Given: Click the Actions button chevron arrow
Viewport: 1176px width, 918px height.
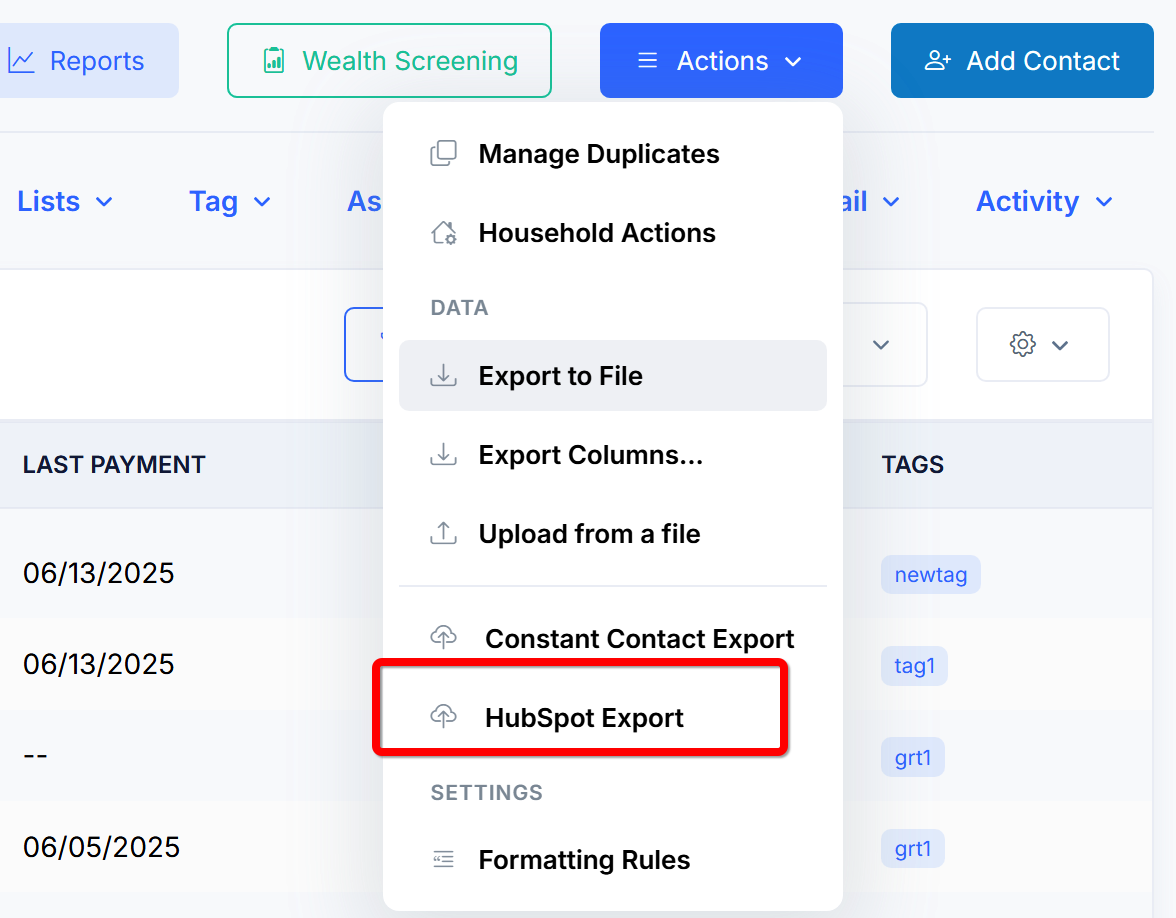Looking at the screenshot, I should [x=793, y=62].
